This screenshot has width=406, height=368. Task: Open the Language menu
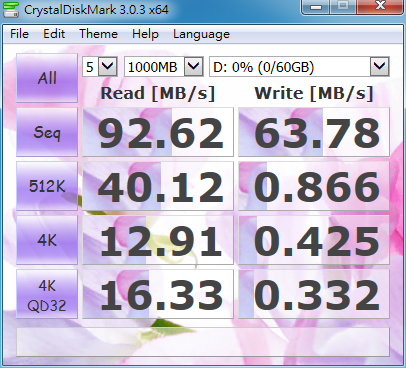coord(201,34)
